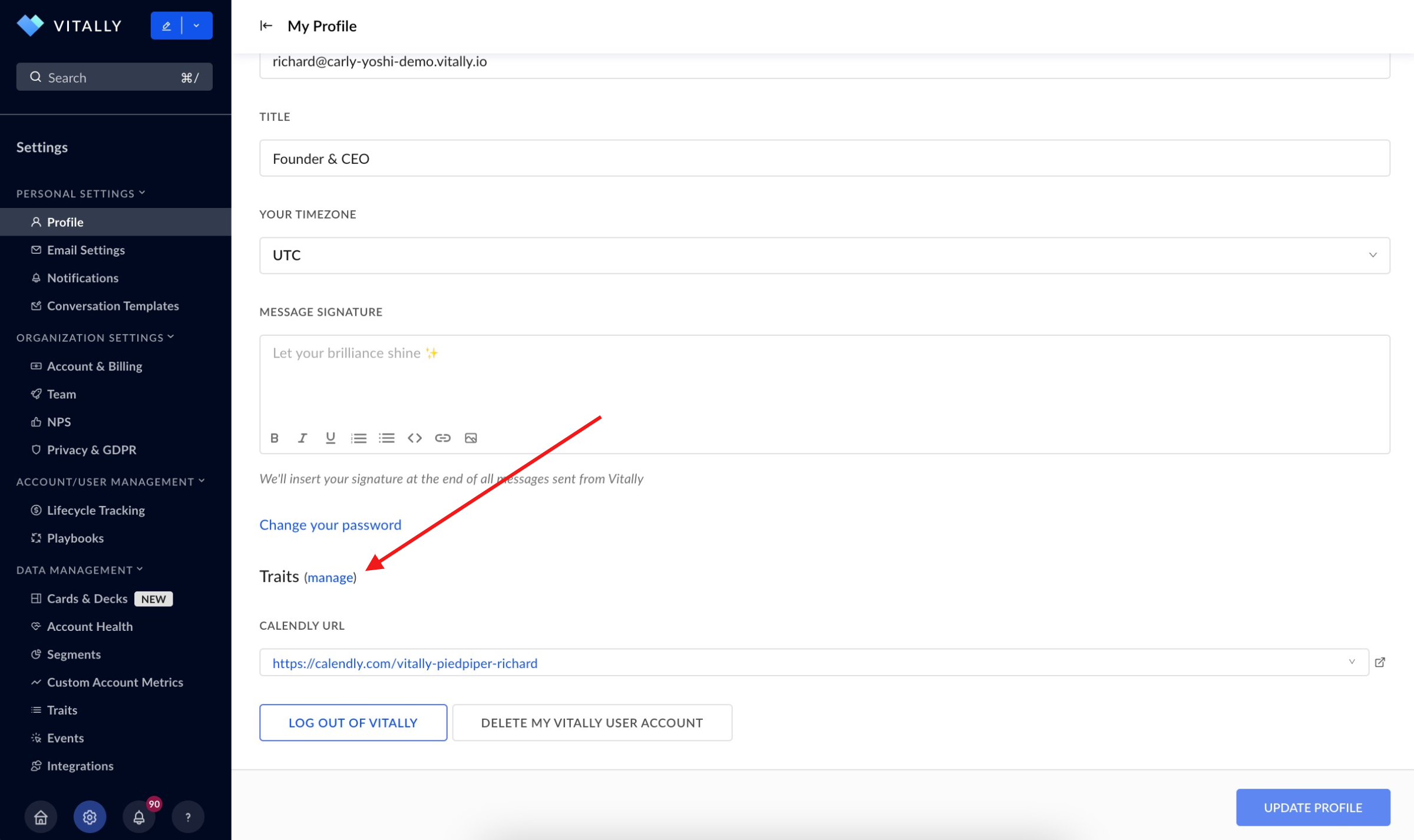The image size is (1414, 840).
Task: Click the Change your password link
Action: [x=330, y=525]
